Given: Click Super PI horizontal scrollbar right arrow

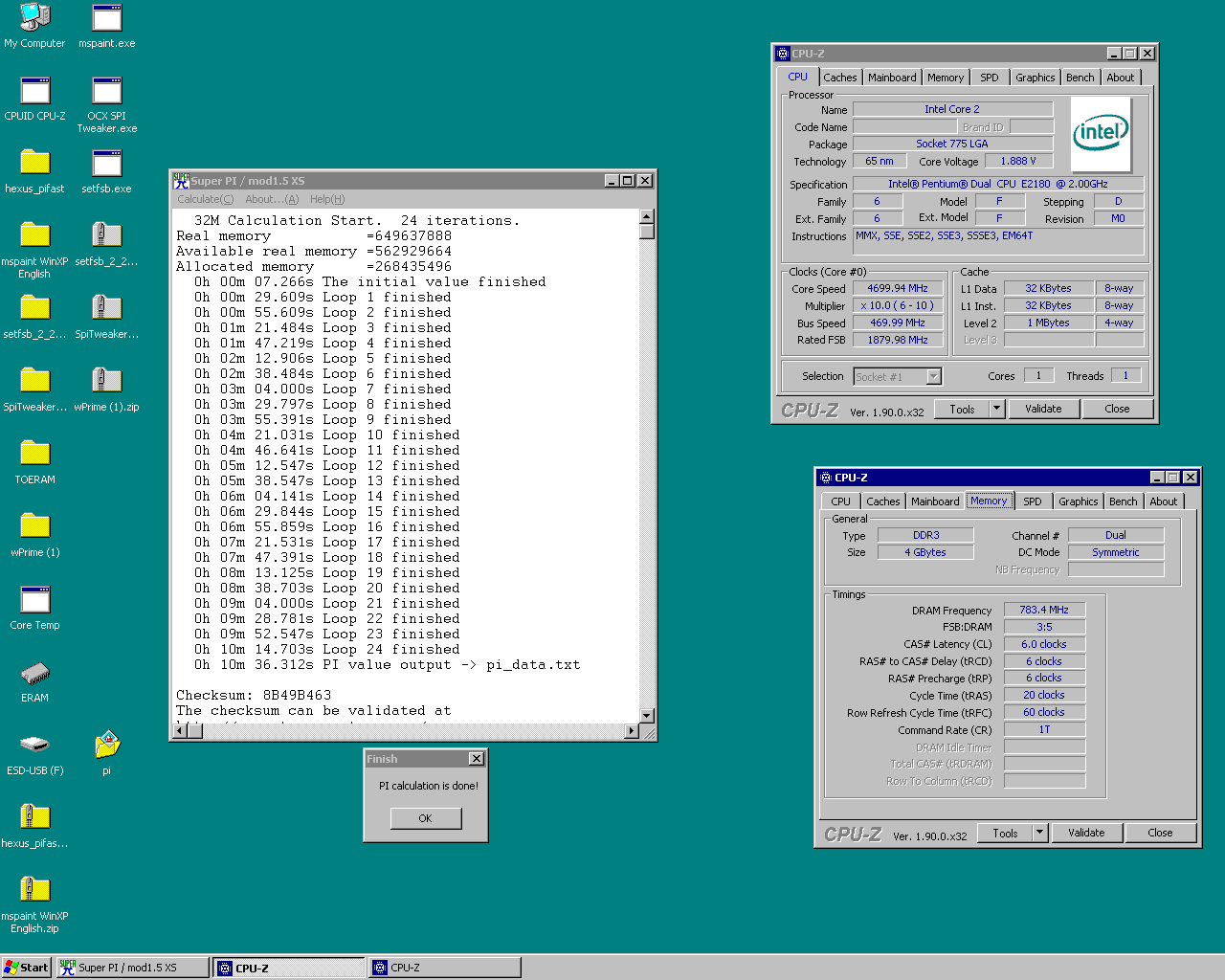Looking at the screenshot, I should click(x=631, y=731).
